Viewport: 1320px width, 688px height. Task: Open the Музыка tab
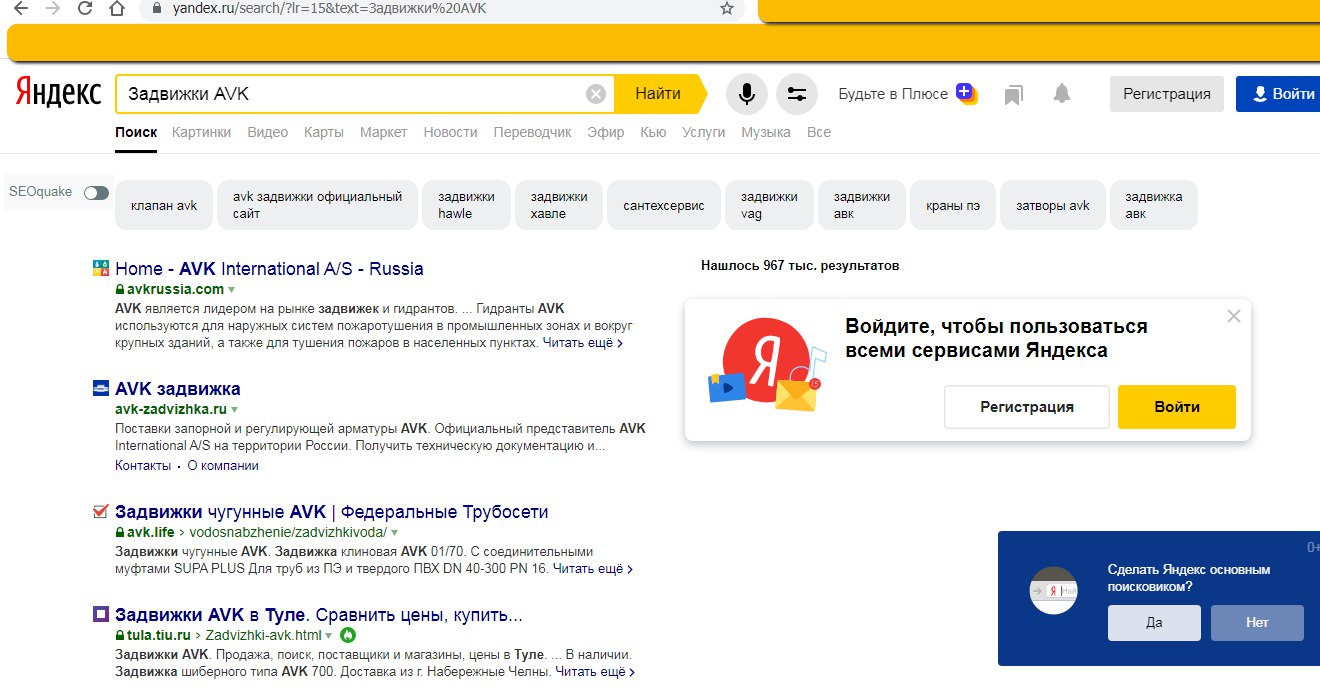(766, 132)
